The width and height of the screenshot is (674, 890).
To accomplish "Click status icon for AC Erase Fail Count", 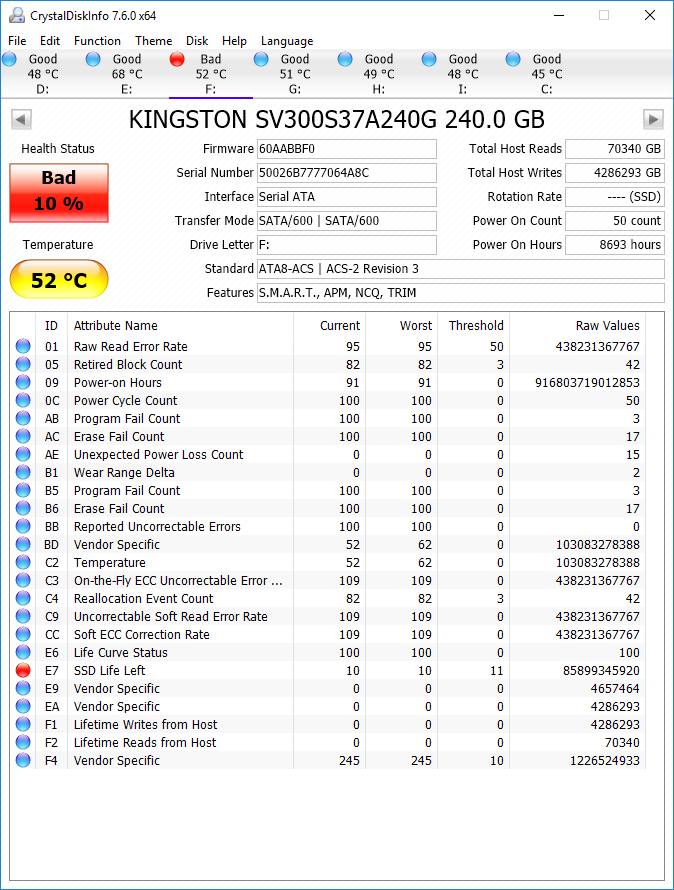I will pos(23,436).
